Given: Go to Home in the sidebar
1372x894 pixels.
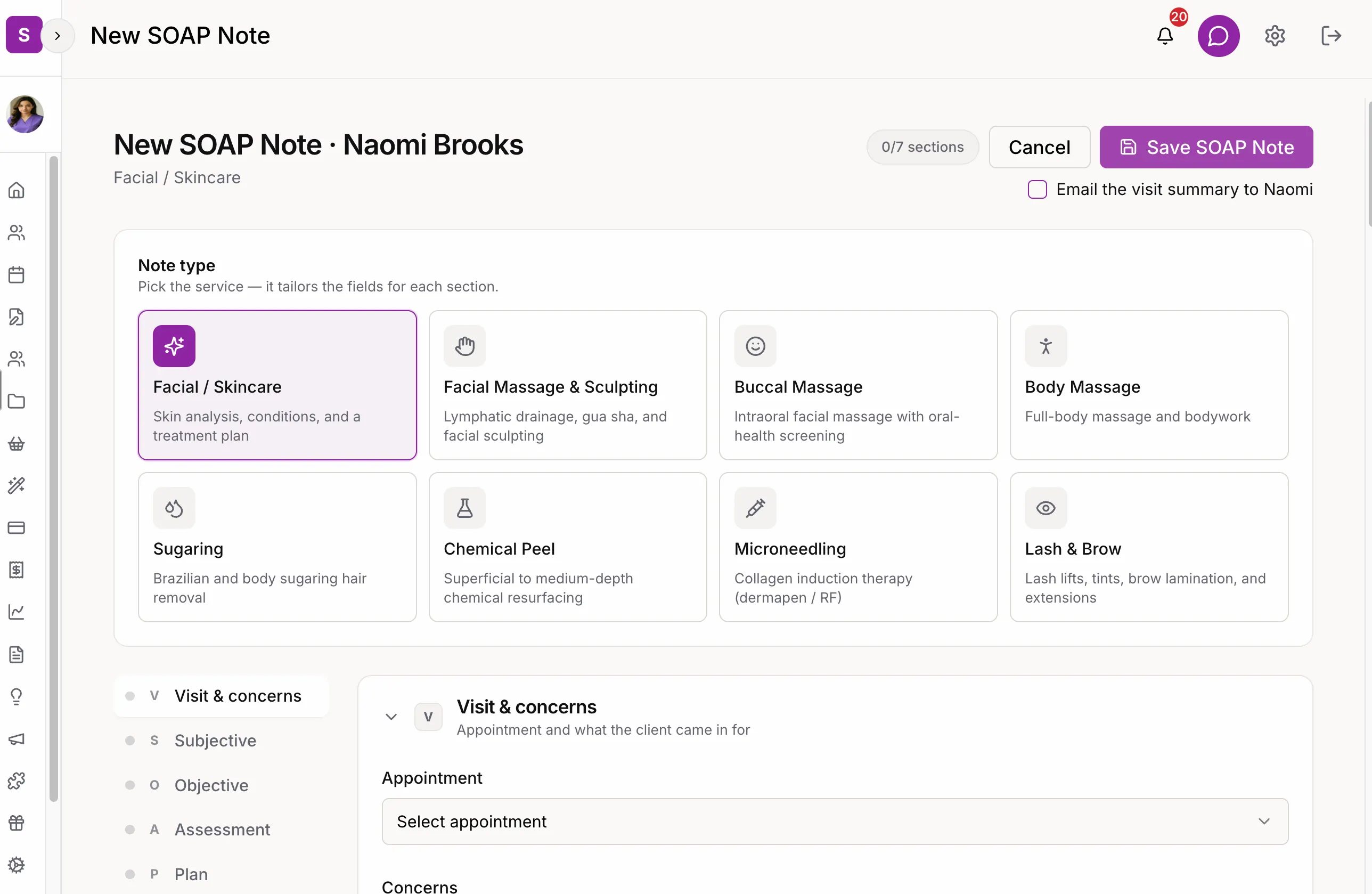Looking at the screenshot, I should pos(17,190).
